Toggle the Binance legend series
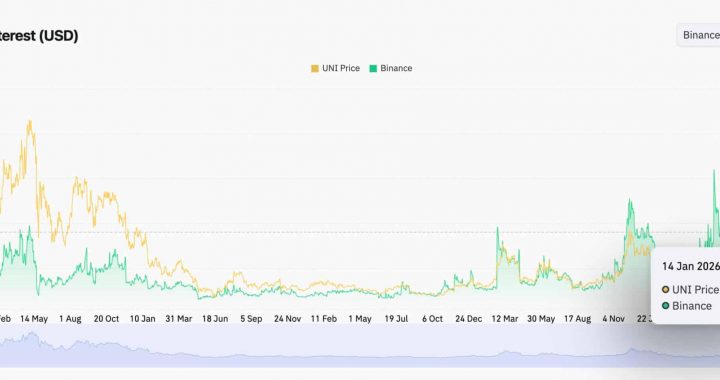 pyautogui.click(x=391, y=68)
